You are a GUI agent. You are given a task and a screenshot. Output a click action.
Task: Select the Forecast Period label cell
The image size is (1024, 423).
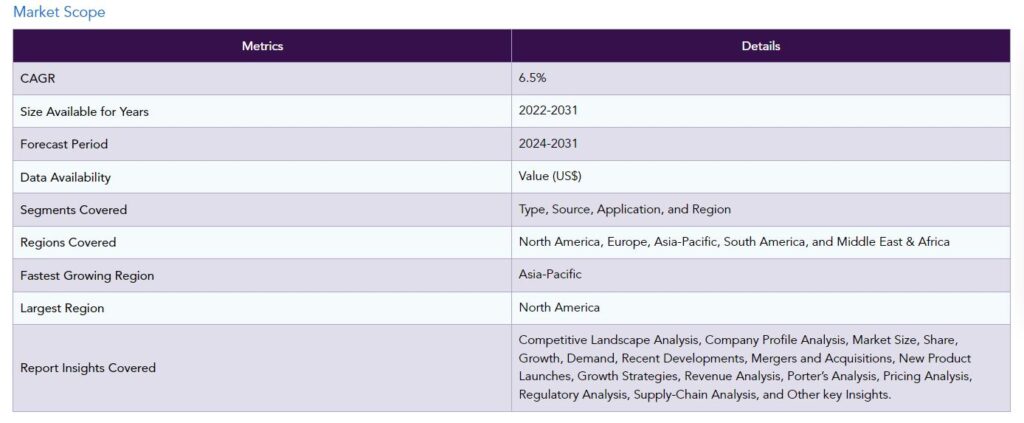(x=64, y=144)
